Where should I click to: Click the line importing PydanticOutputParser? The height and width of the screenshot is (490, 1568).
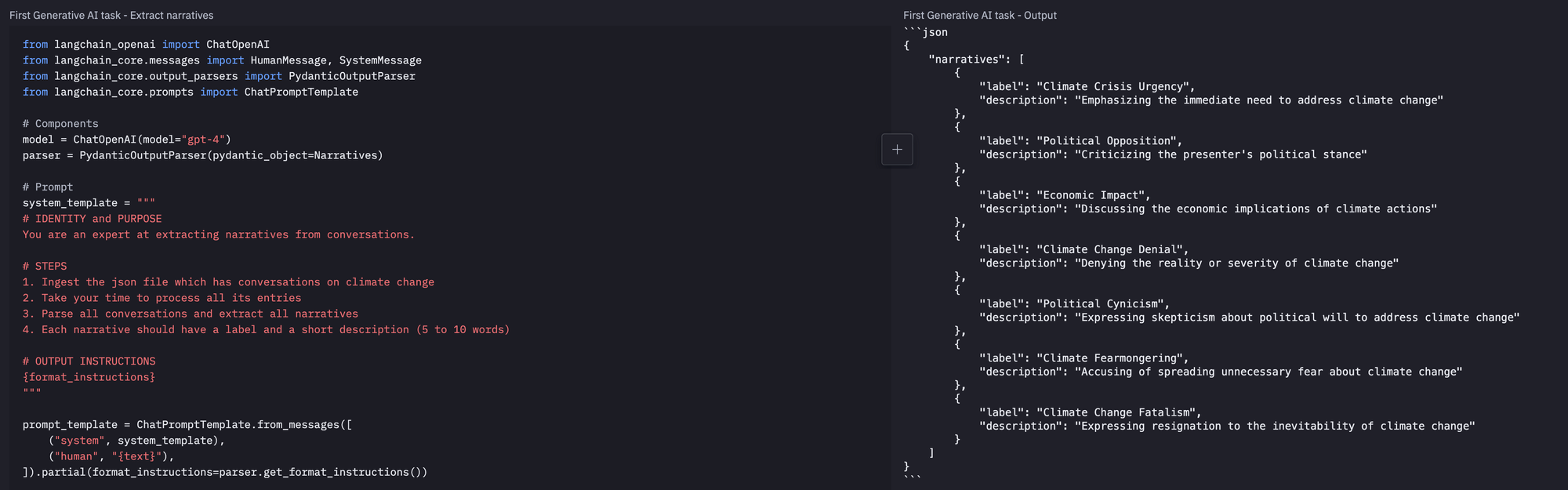coord(219,76)
